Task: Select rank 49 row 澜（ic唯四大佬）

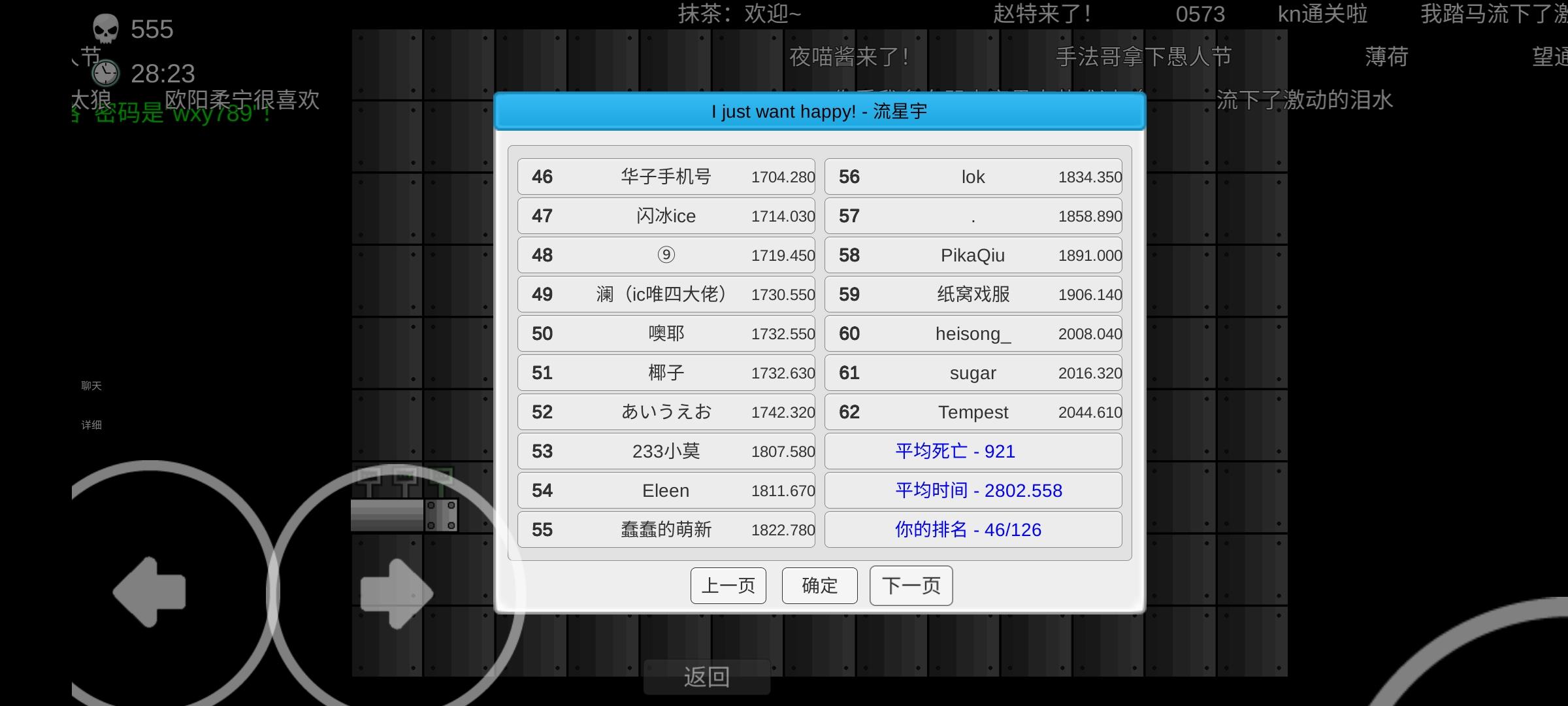Action: point(666,294)
